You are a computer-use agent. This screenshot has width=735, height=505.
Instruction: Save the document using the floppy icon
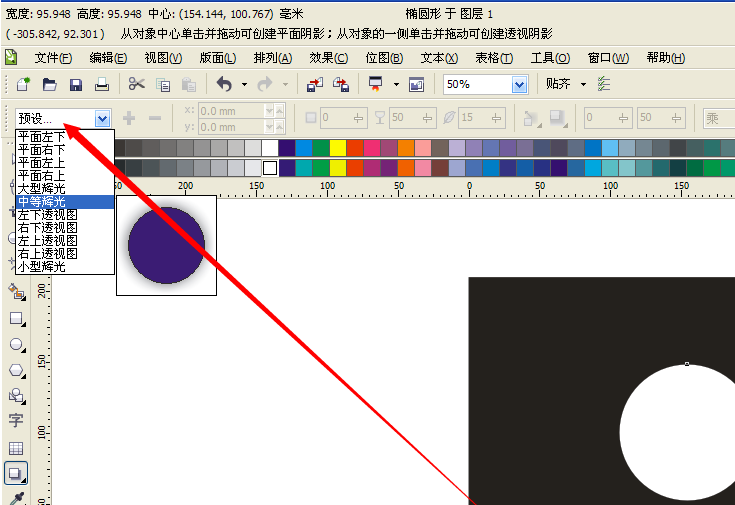click(x=76, y=85)
